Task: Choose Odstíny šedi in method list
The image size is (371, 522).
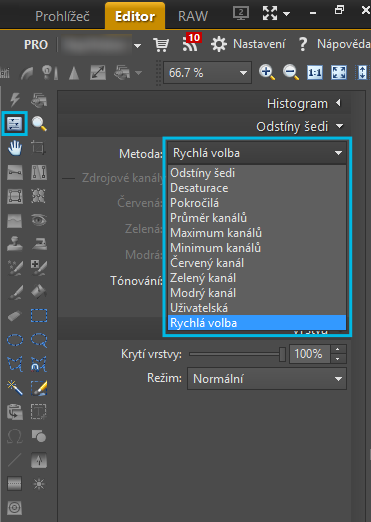Action: click(x=257, y=173)
